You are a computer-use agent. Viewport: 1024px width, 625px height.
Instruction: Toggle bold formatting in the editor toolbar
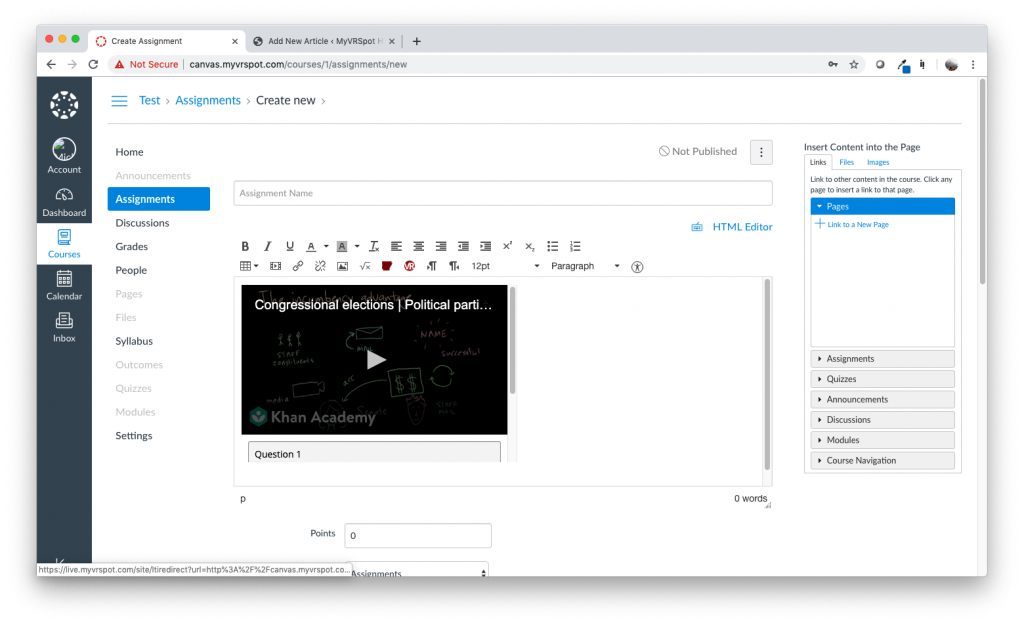click(246, 246)
